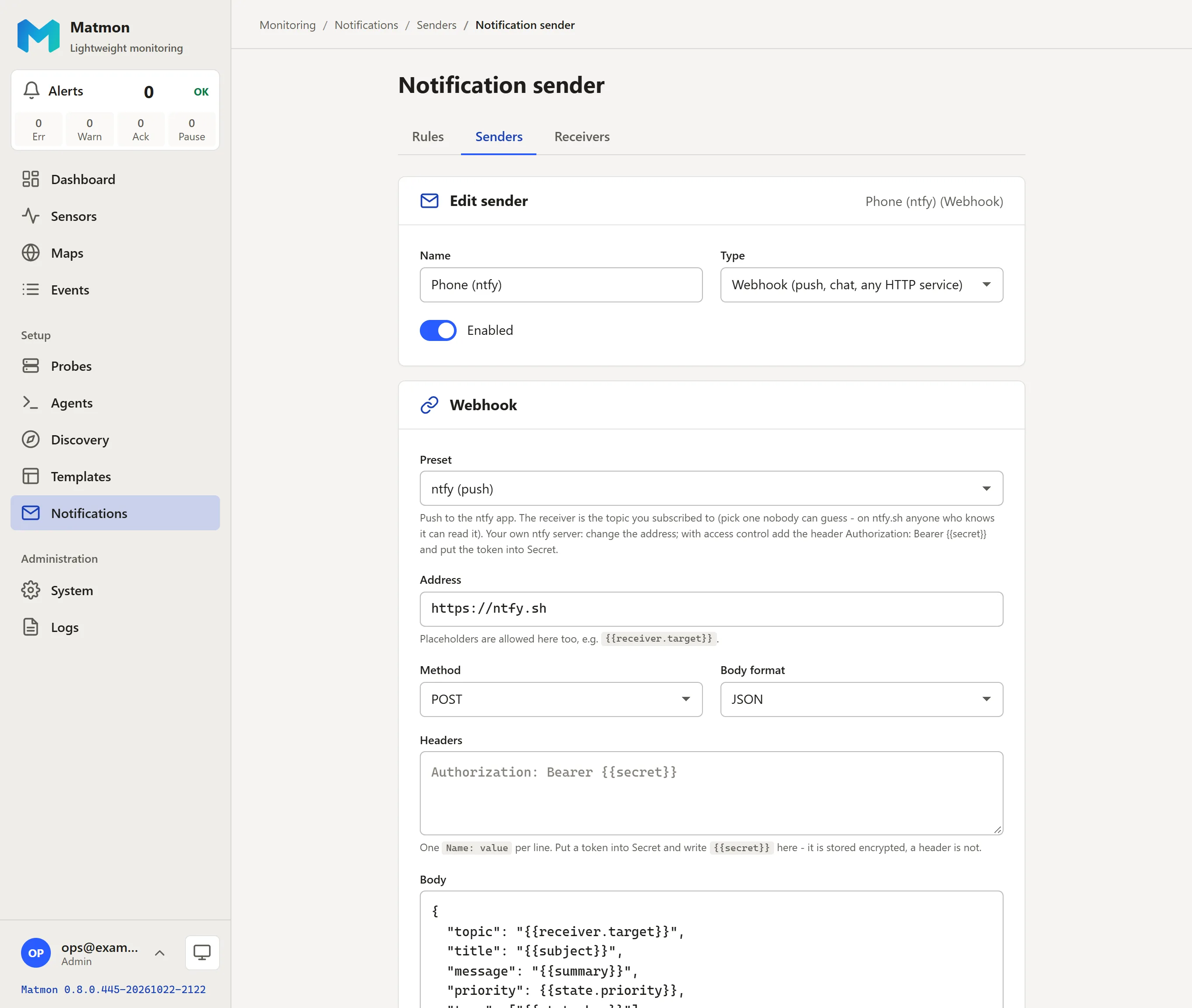Click the Ack alerts counter
Viewport: 1192px width, 1008px height.
click(141, 129)
